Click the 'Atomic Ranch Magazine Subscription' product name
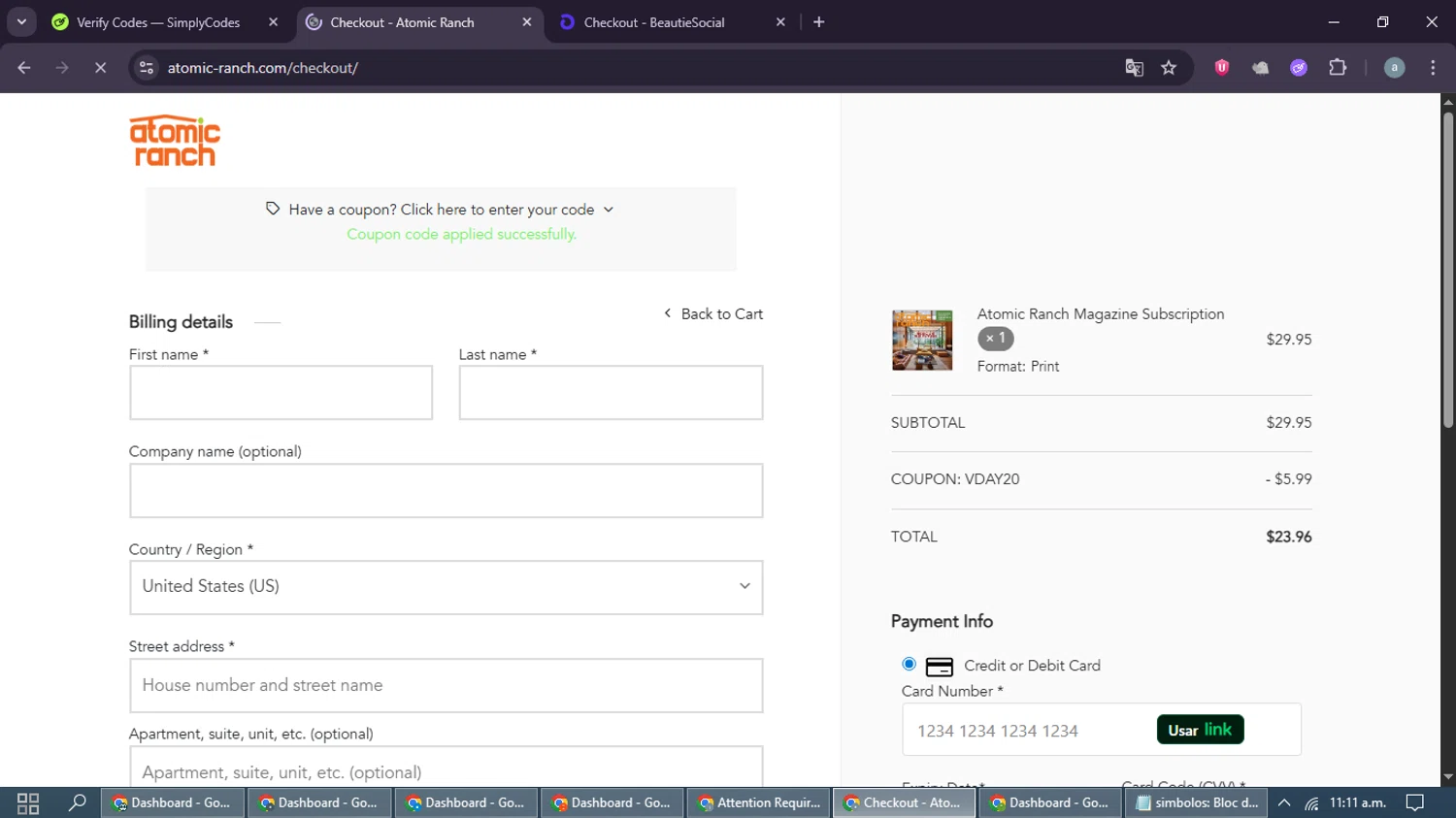 click(x=1101, y=314)
